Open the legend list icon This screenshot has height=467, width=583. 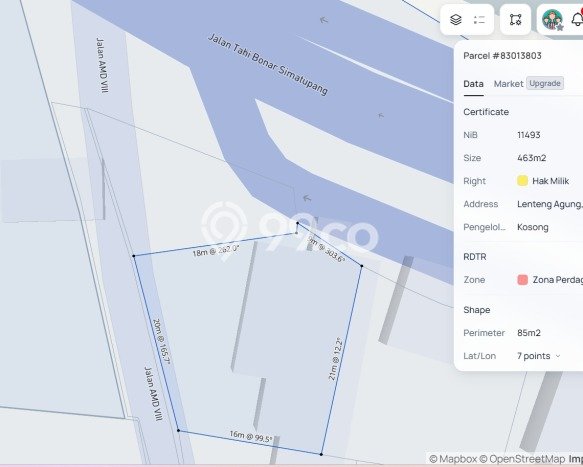479,19
